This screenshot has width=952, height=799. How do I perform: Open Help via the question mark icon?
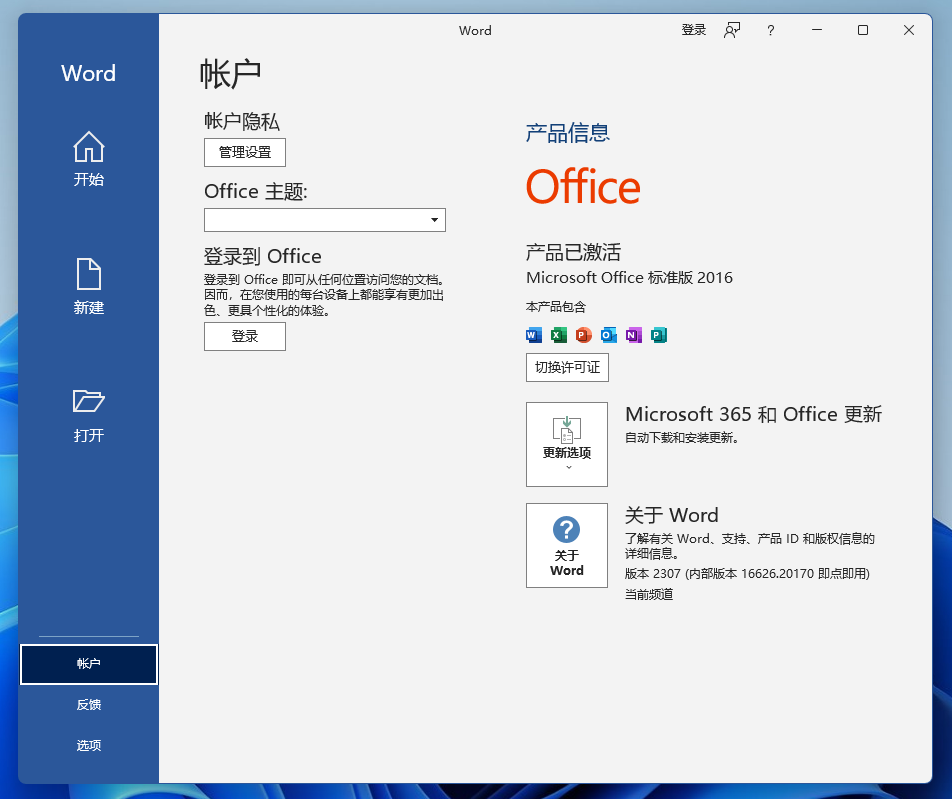tap(770, 30)
